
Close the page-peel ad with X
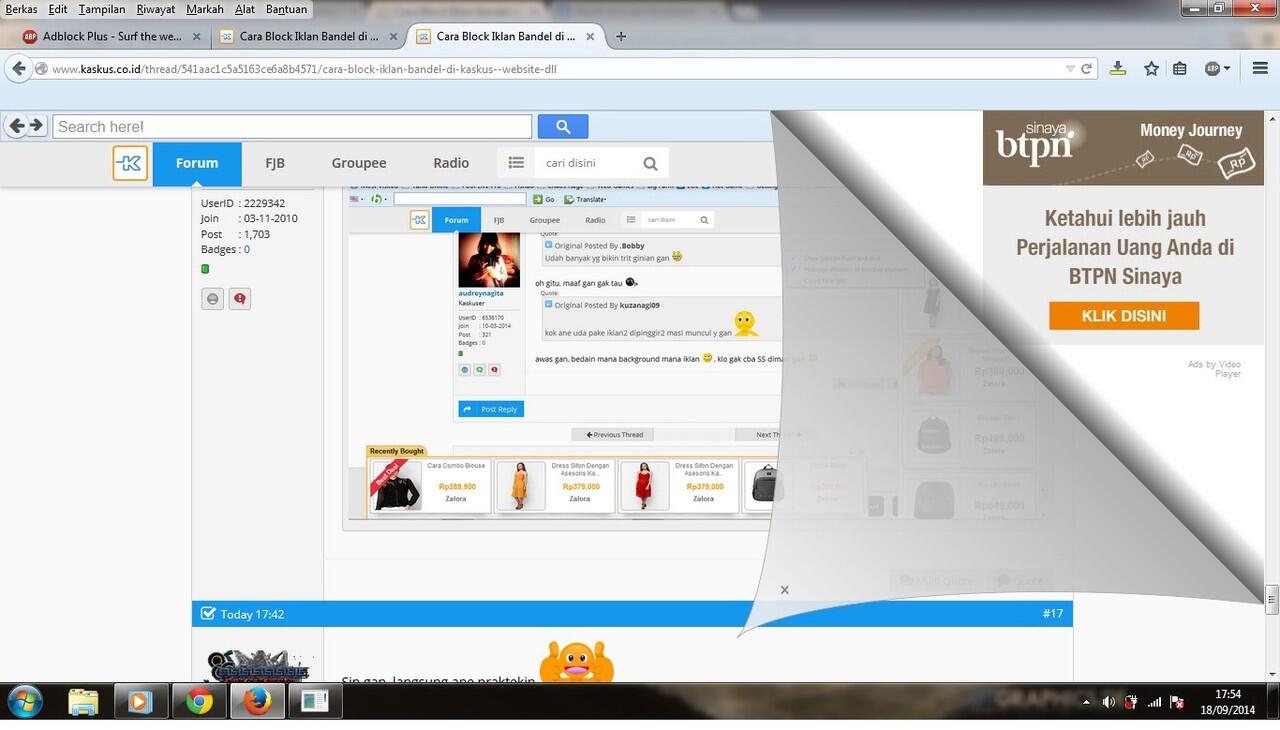(784, 590)
